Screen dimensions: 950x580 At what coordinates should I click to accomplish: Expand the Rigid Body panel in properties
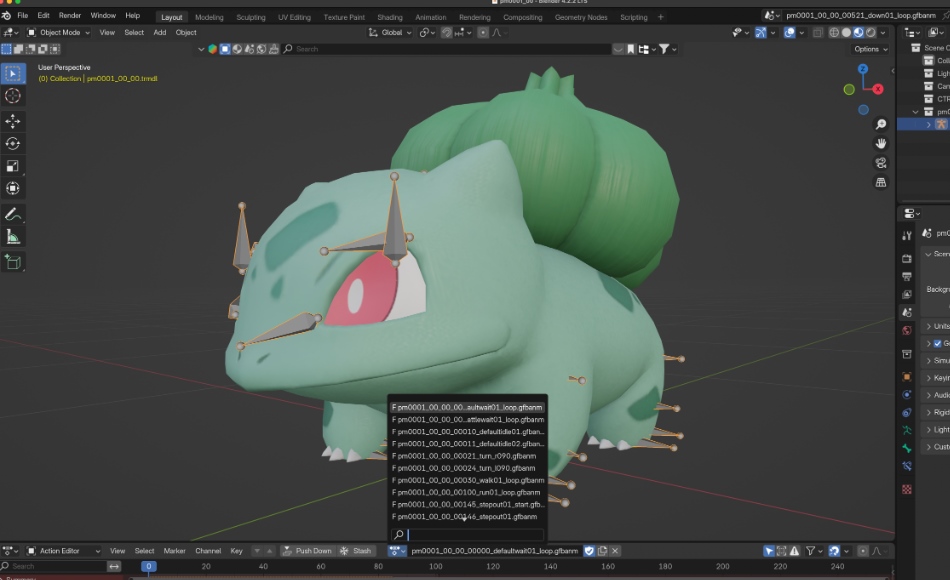937,412
